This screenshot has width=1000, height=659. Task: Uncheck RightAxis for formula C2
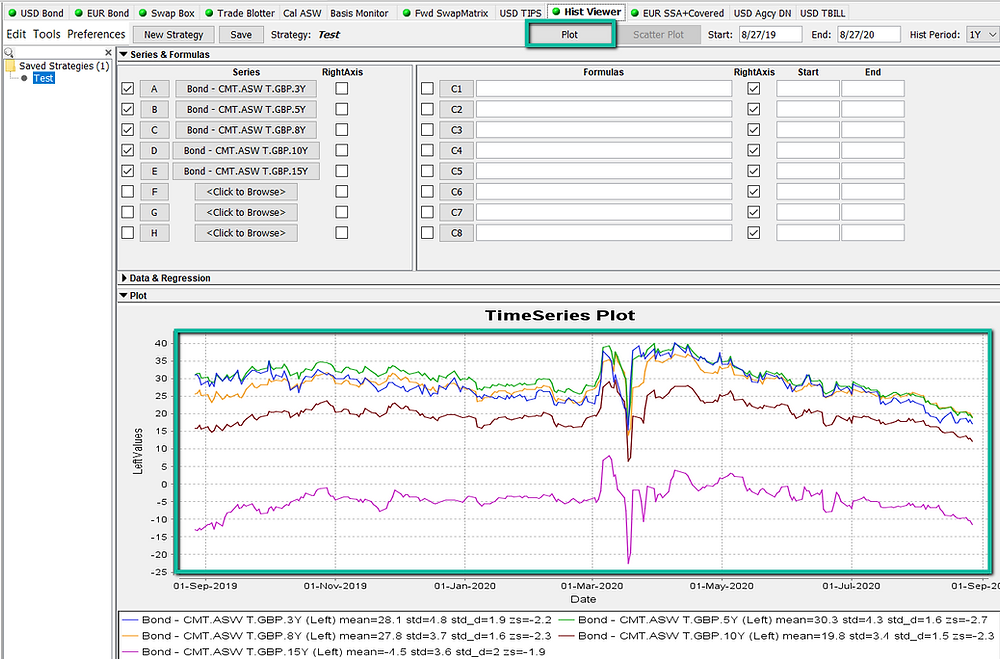pyautogui.click(x=754, y=109)
